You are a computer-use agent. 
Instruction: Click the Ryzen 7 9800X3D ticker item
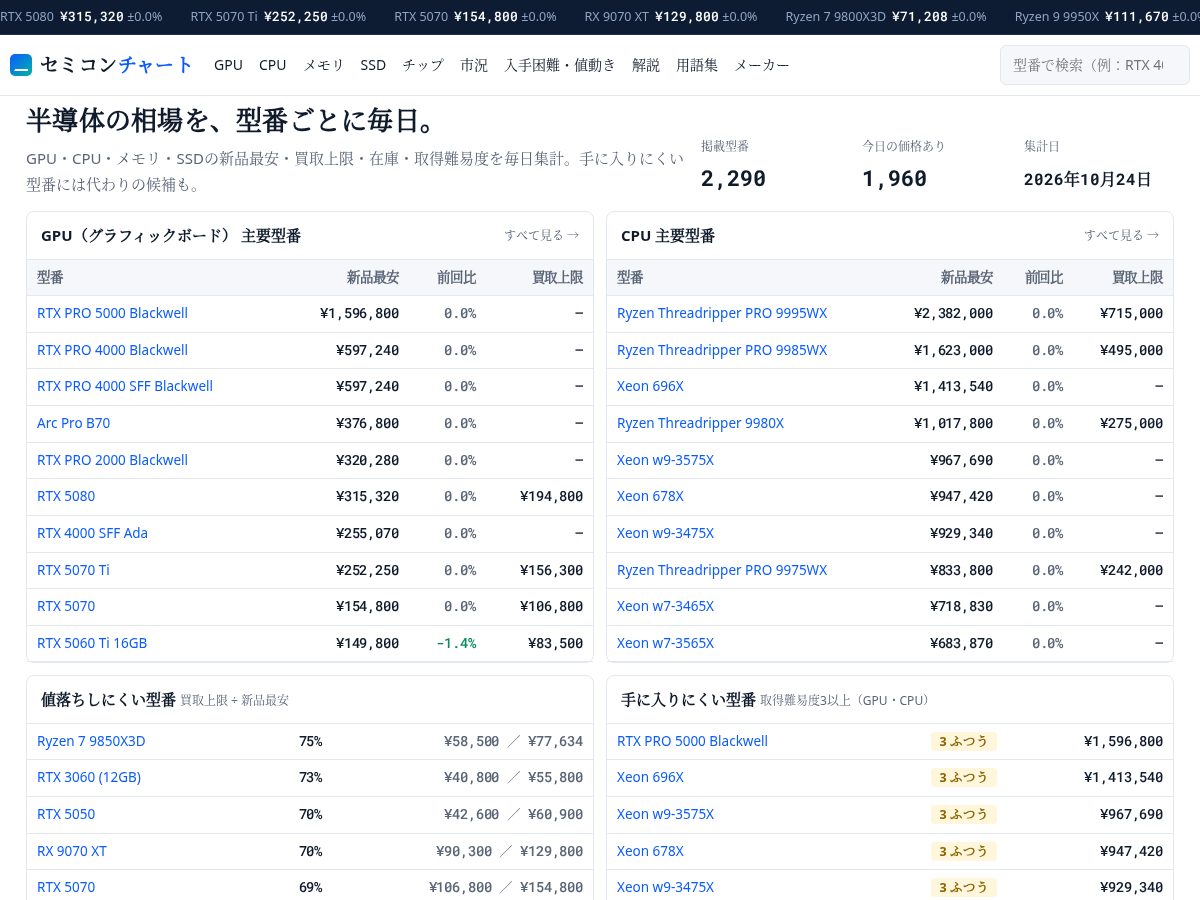[x=886, y=17]
